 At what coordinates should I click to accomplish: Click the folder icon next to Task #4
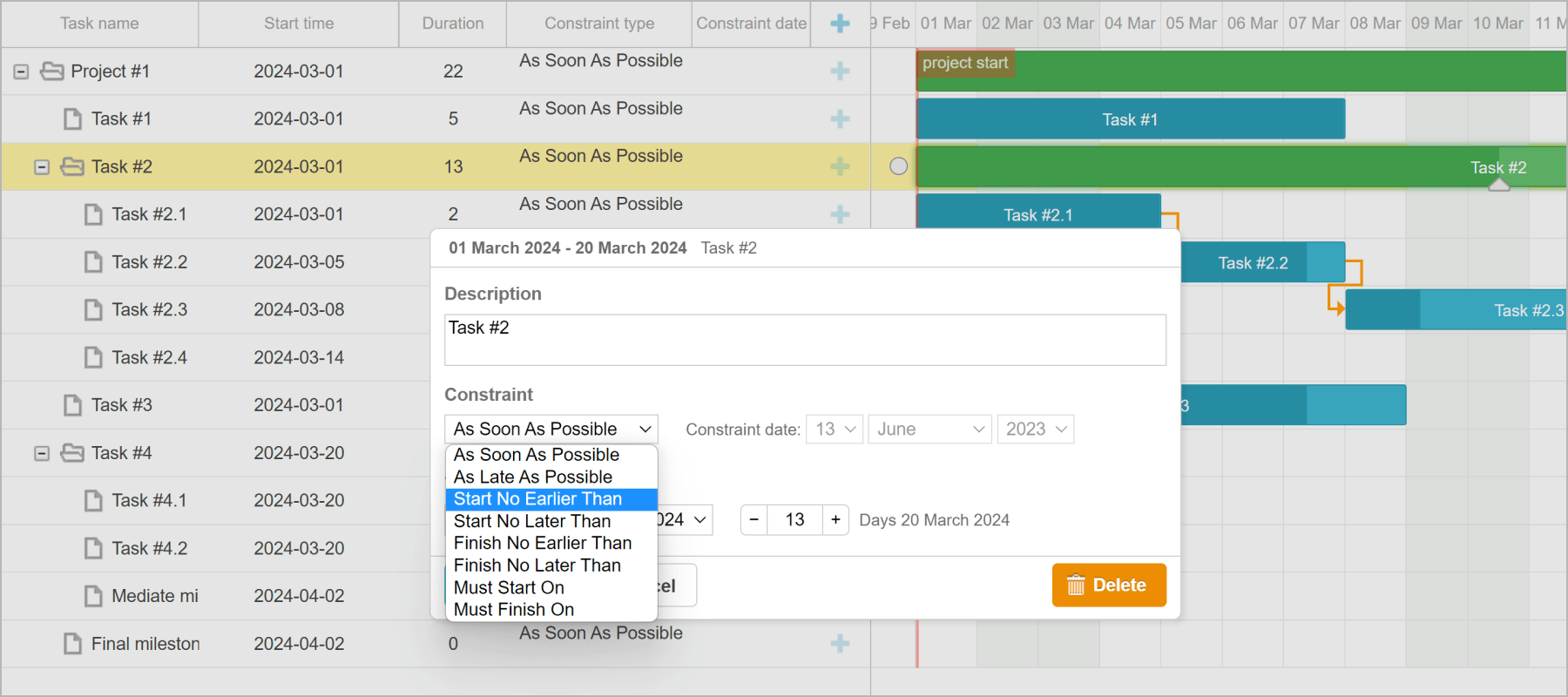click(72, 453)
